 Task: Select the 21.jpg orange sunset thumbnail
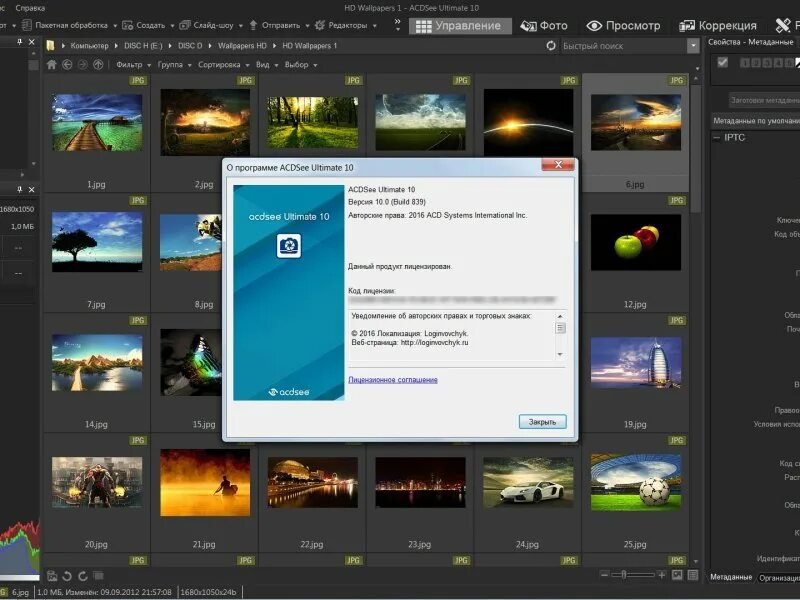pos(205,482)
